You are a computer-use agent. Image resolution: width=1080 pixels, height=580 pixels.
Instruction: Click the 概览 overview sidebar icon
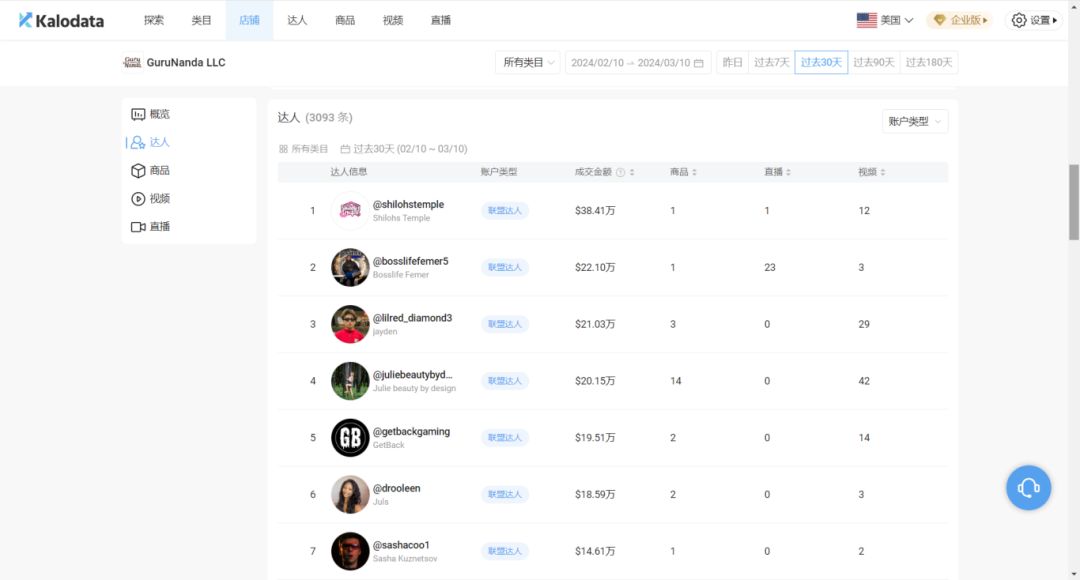coord(138,114)
